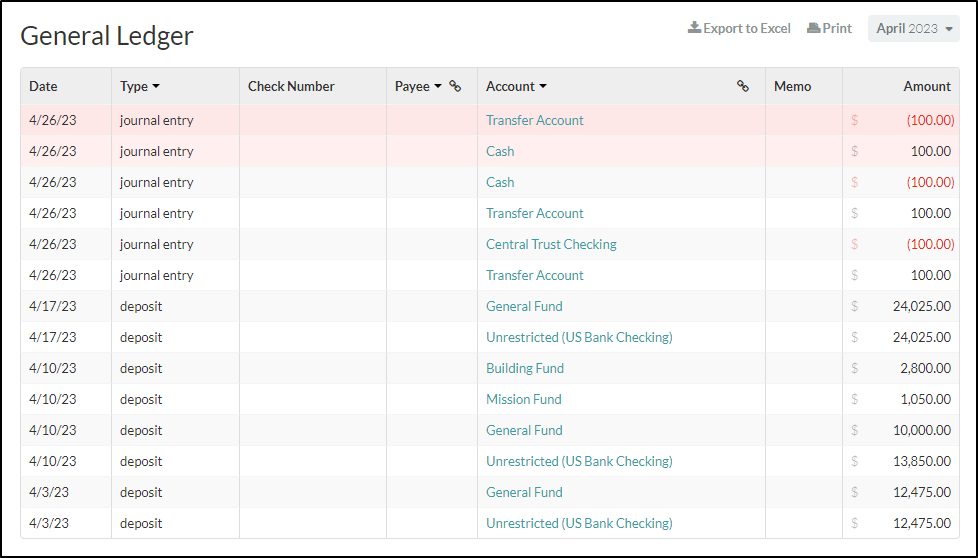Screen dimensions: 978x558
Task: Open the Building Fund account link
Action: [x=525, y=368]
